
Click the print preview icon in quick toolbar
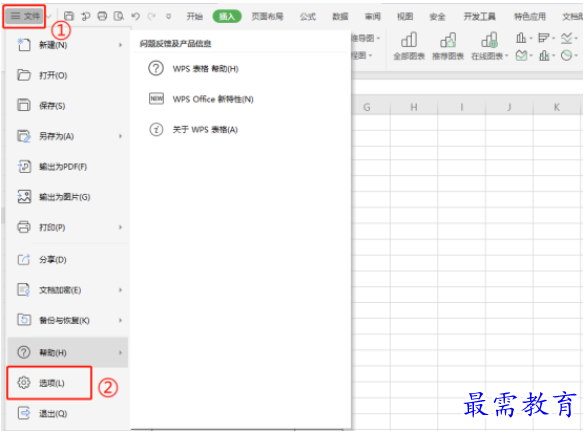[x=119, y=16]
